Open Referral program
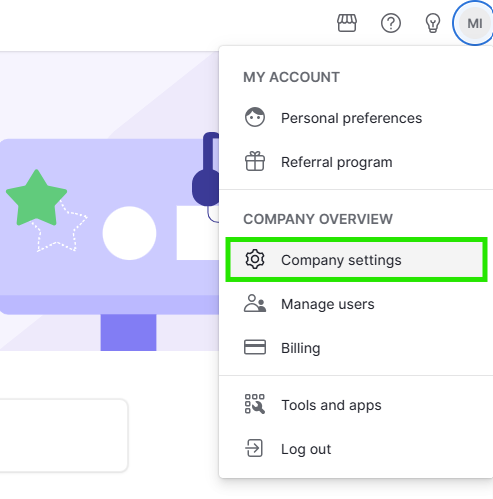 (356, 162)
